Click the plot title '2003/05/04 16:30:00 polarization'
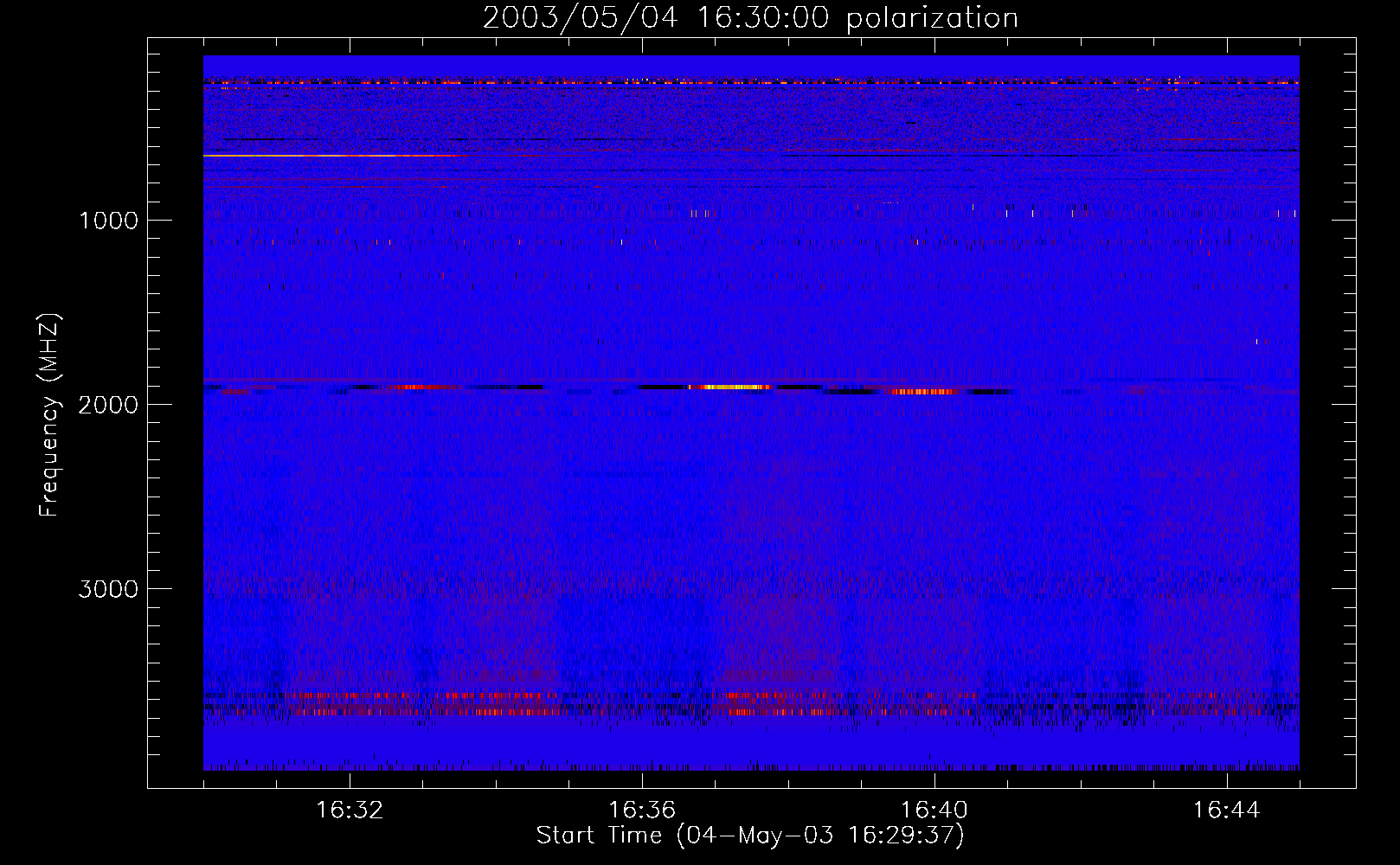Screen dimensions: 1400x865 pyautogui.click(x=750, y=17)
